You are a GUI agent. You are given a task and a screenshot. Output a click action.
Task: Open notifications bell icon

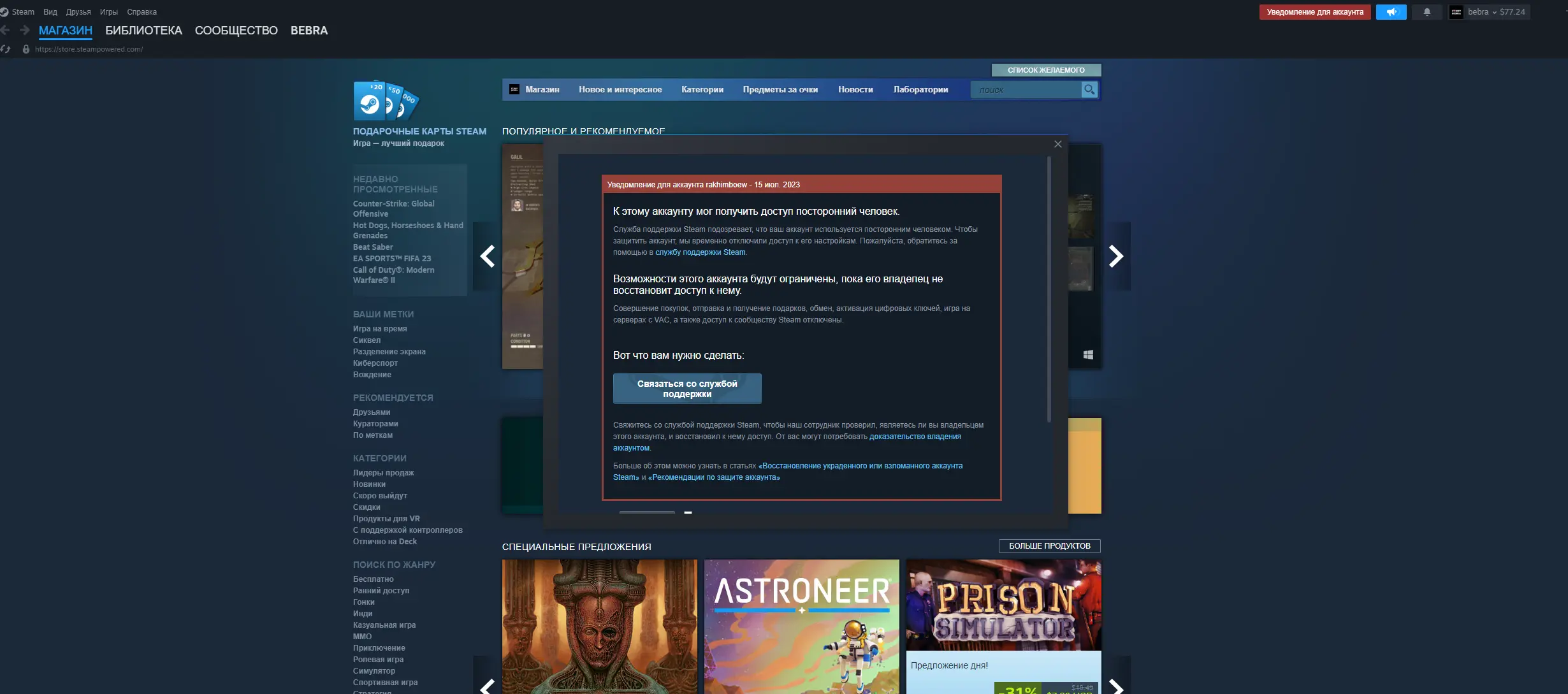(1426, 12)
